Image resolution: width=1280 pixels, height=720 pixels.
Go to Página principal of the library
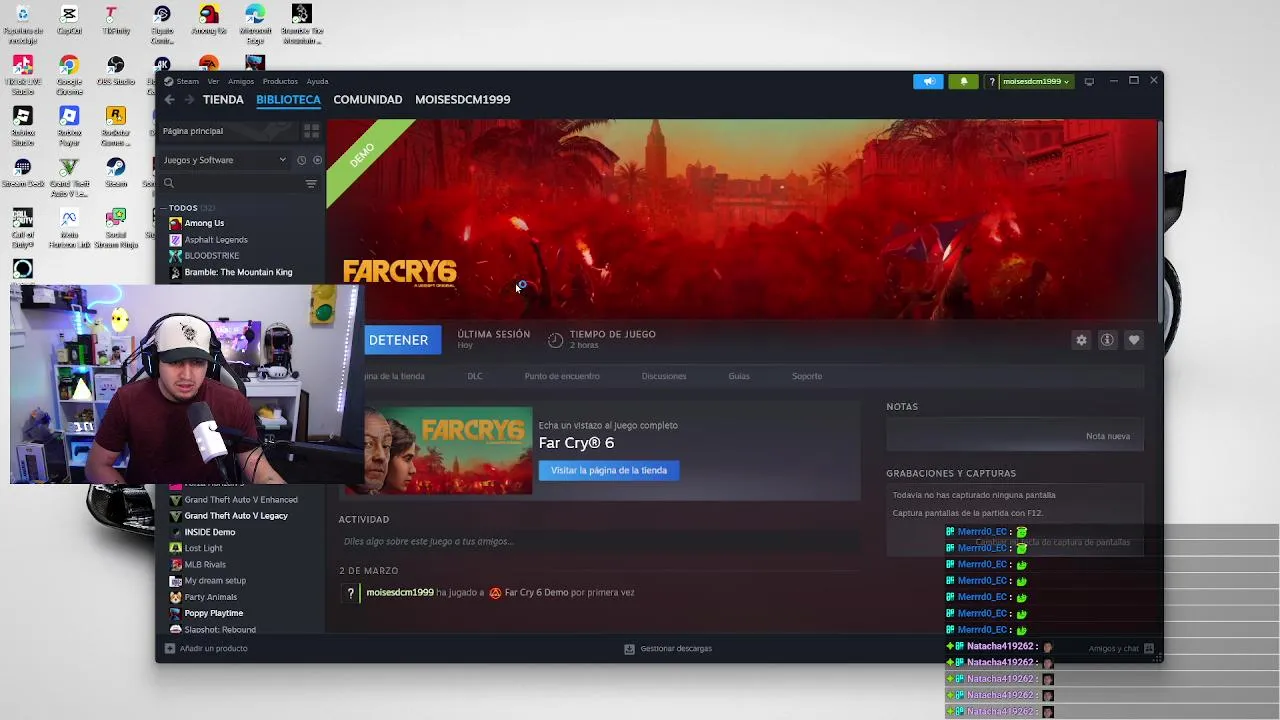(193, 131)
